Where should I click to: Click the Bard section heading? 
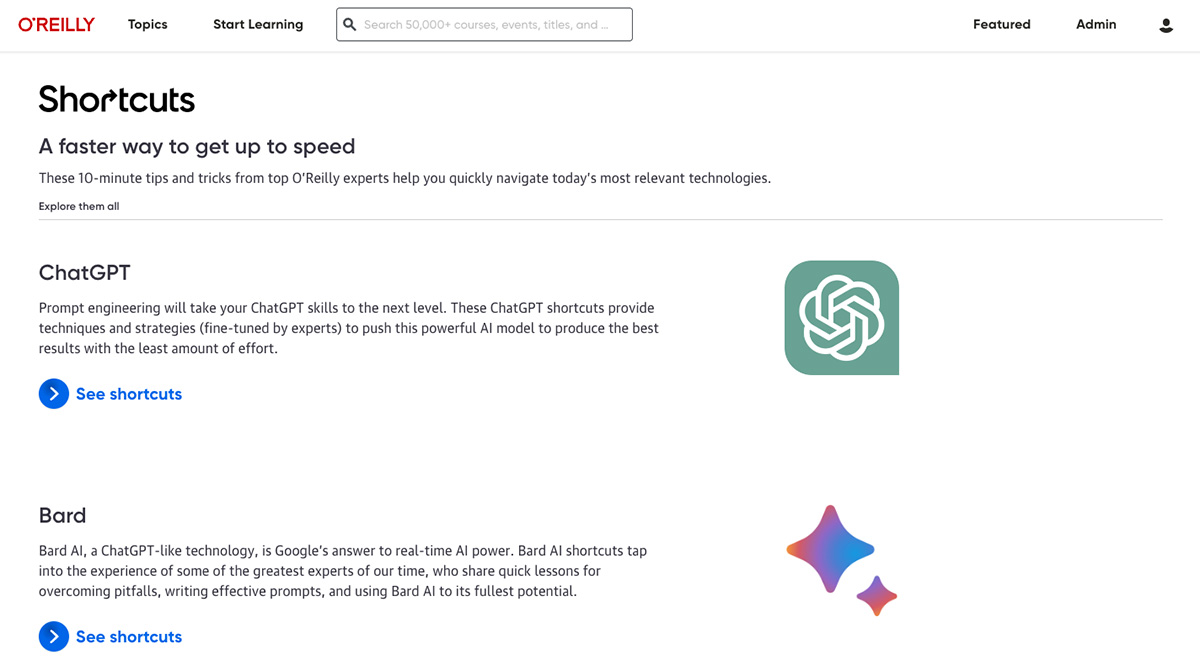click(x=63, y=515)
